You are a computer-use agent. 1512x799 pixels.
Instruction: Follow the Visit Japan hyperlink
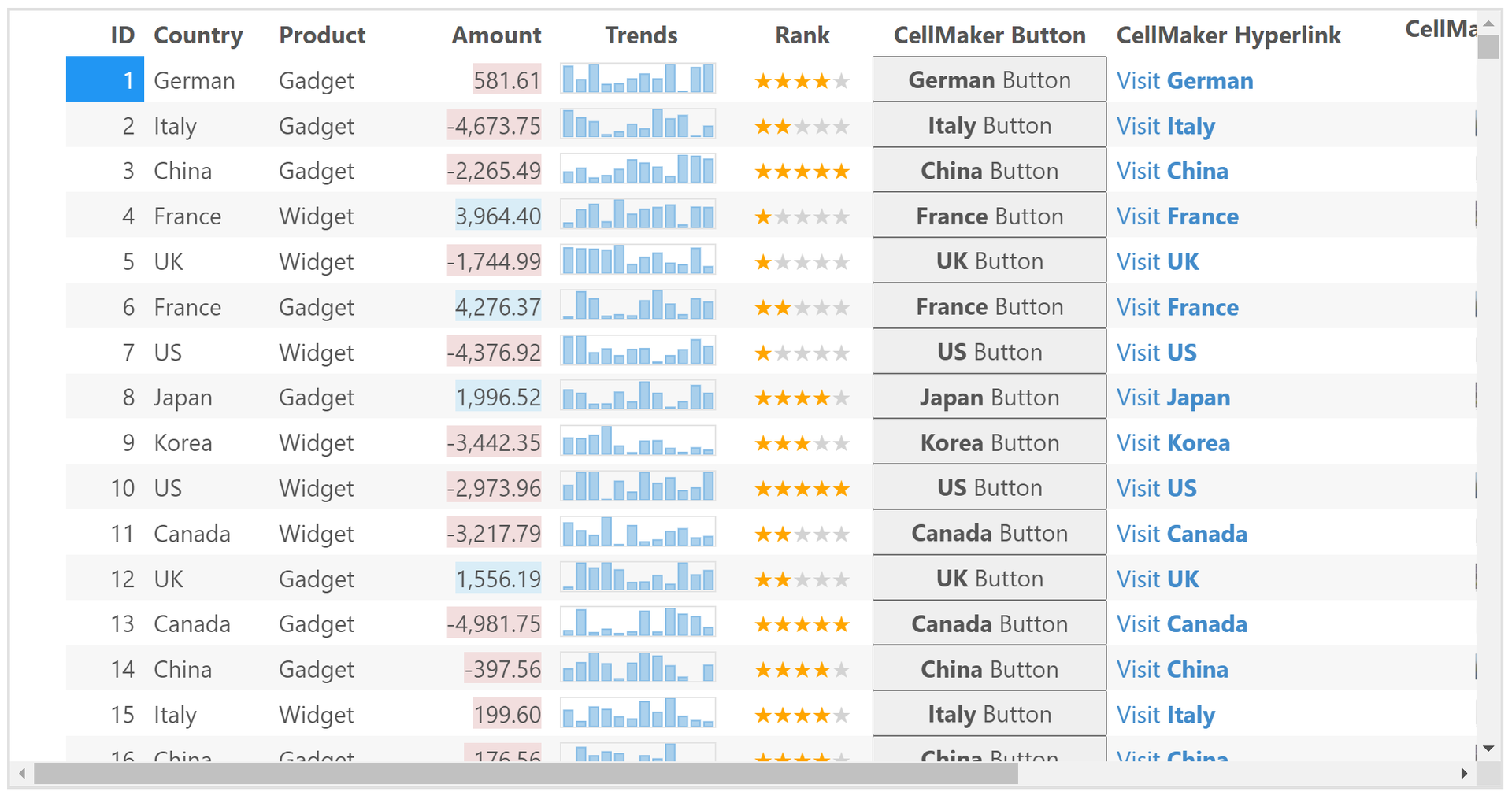[1172, 398]
